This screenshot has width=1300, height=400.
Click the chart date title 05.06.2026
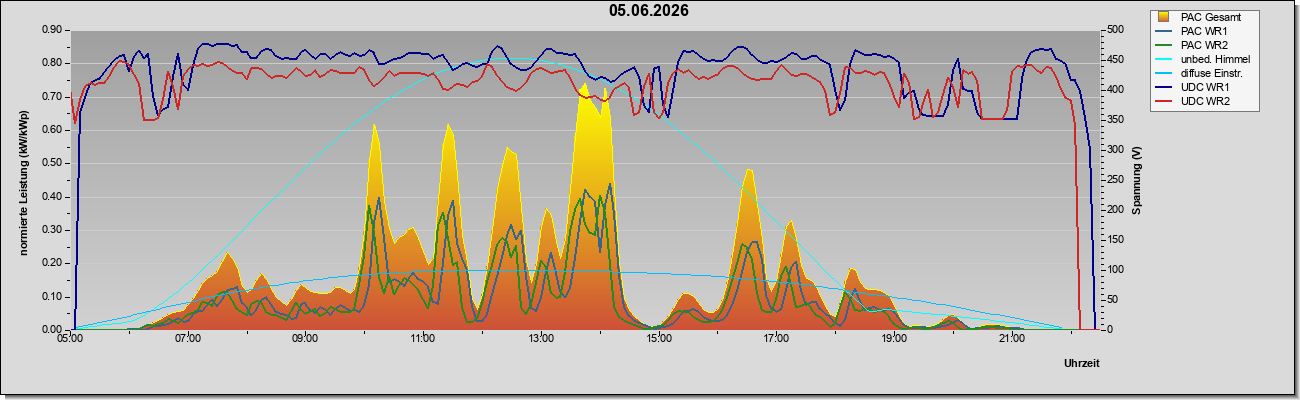click(x=648, y=11)
